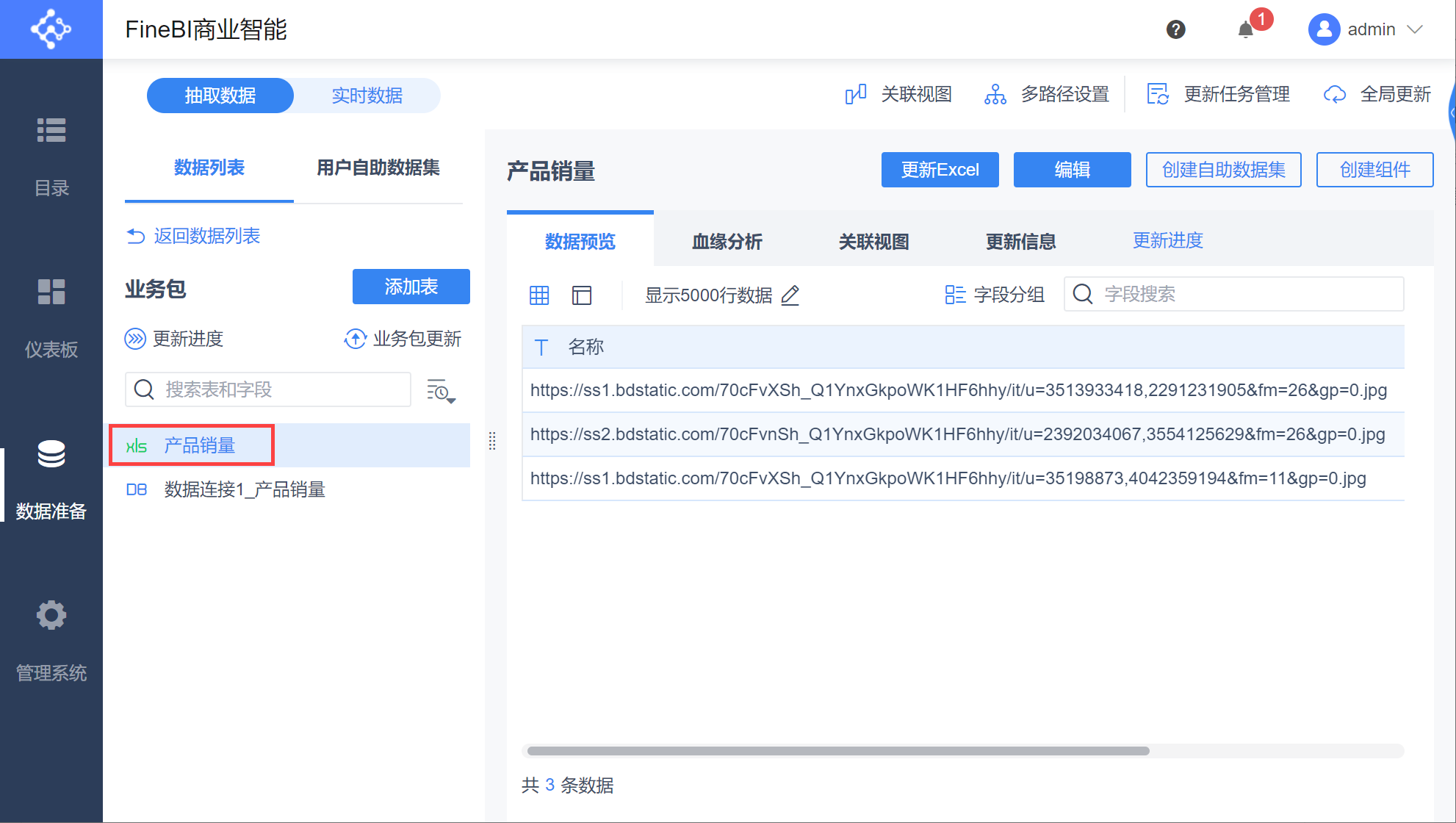Click the help question mark icon

click(1175, 29)
